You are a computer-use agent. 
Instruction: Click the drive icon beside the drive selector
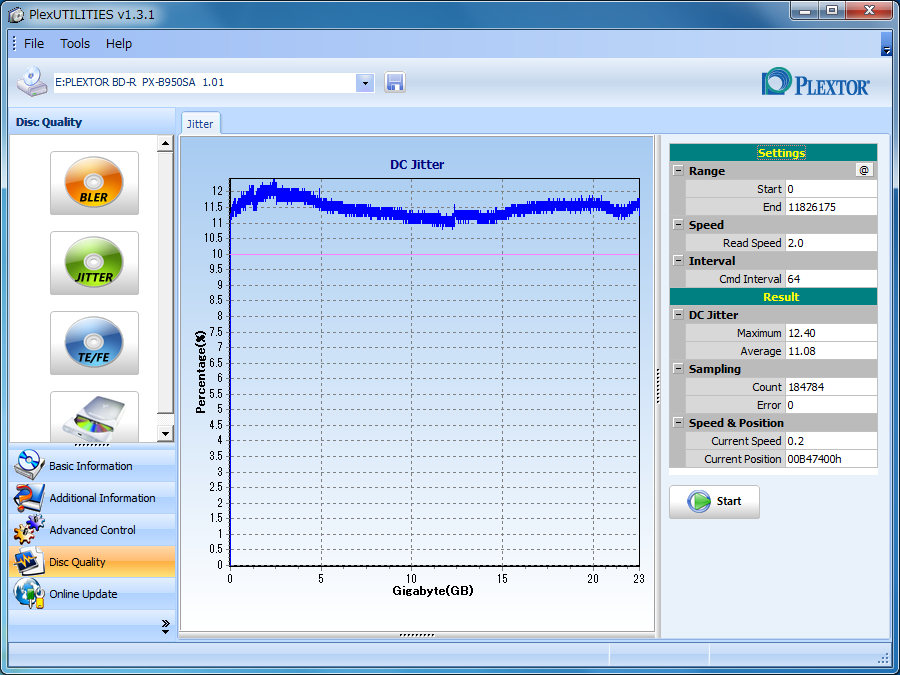pos(32,82)
